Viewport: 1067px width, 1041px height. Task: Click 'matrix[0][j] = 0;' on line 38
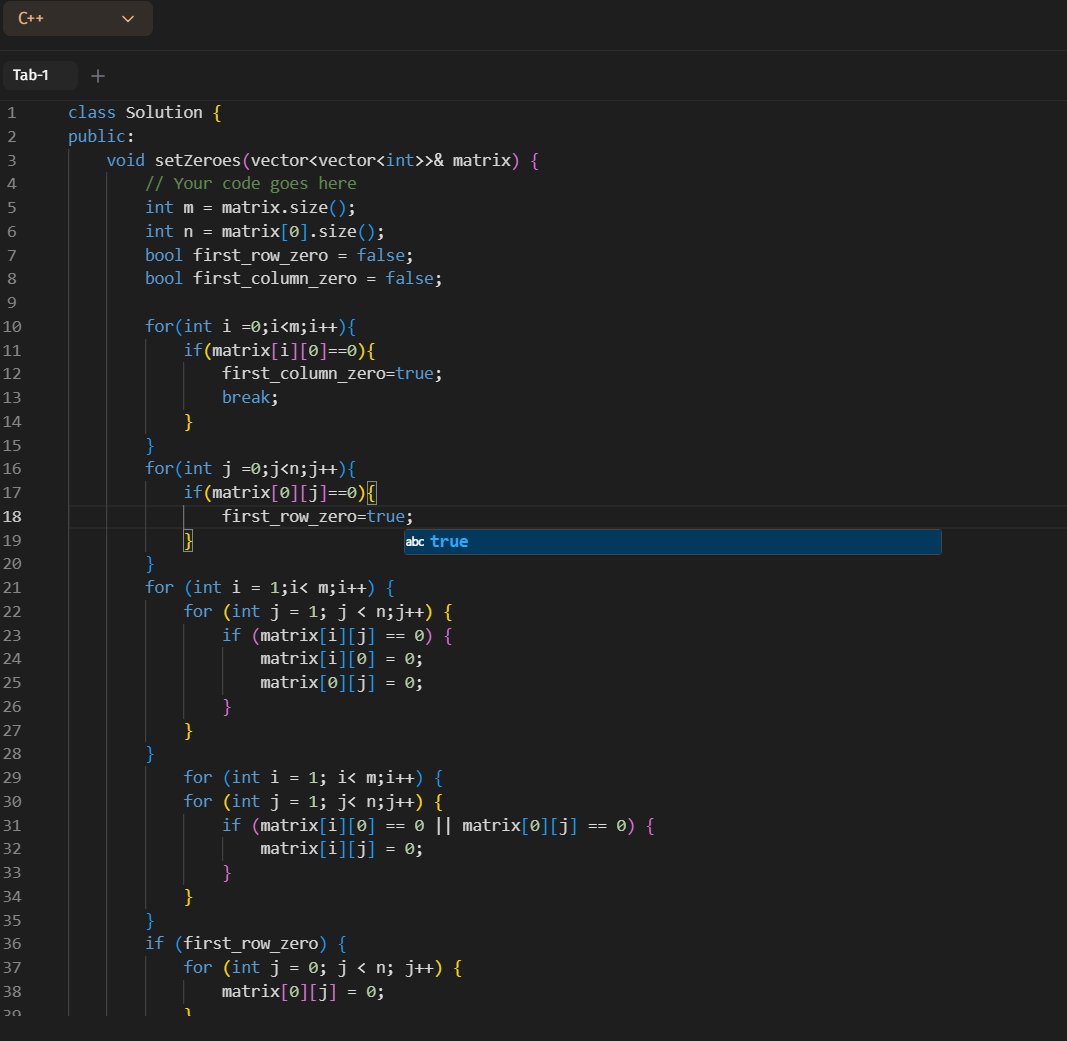point(303,991)
